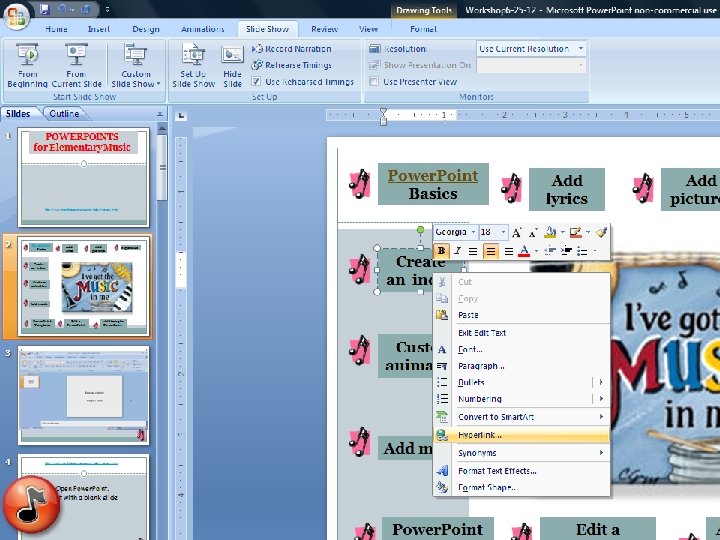Open the Insert ribbon tab
This screenshot has height=540, width=720.
pos(99,29)
